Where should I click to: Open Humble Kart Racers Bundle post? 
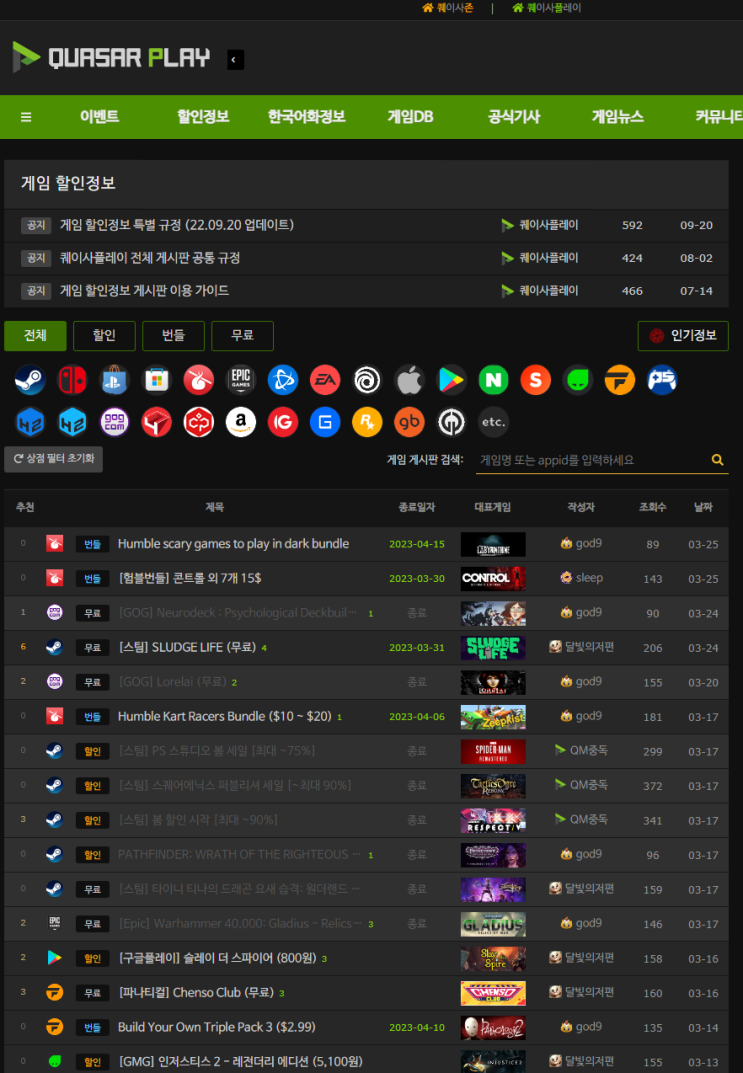(x=224, y=716)
